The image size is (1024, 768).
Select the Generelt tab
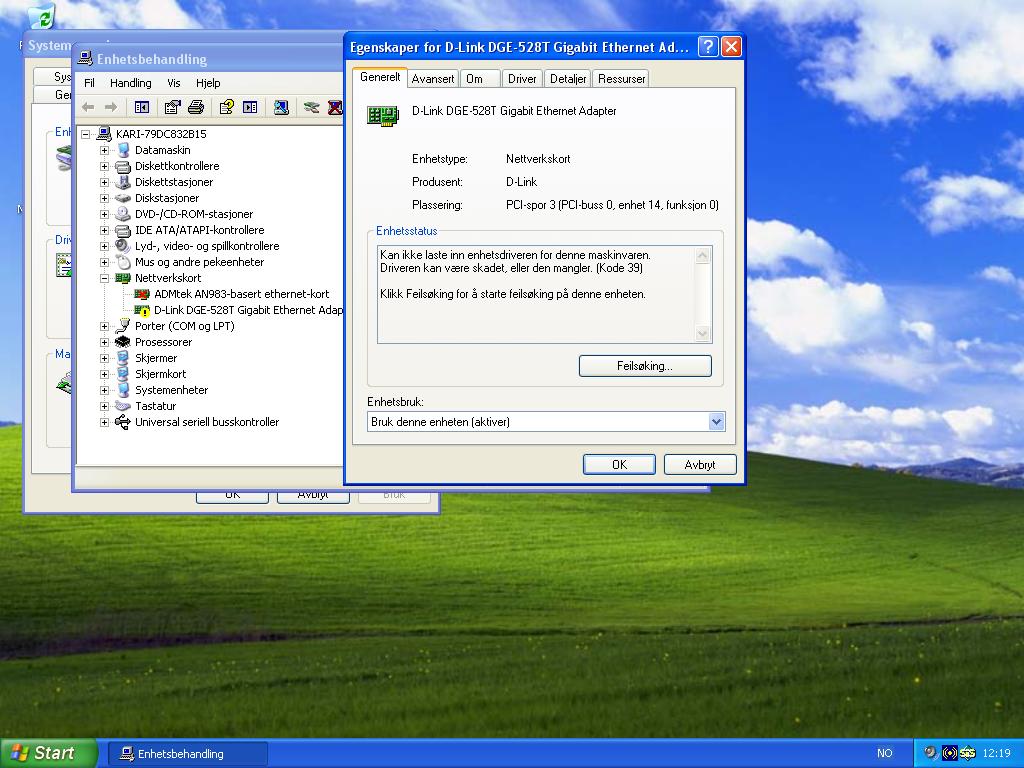380,76
